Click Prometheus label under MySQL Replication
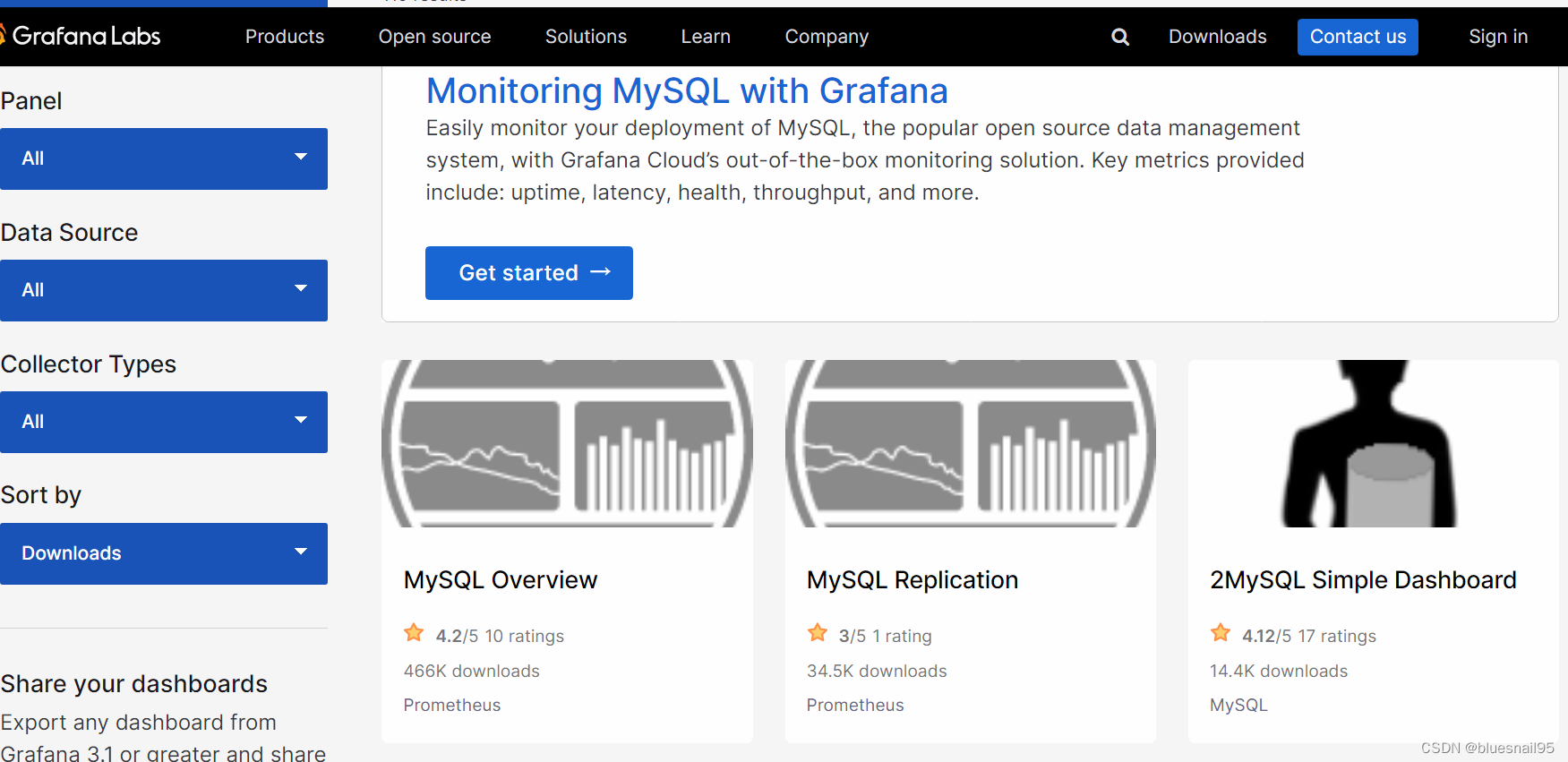The image size is (1568, 762). pyautogui.click(x=855, y=705)
